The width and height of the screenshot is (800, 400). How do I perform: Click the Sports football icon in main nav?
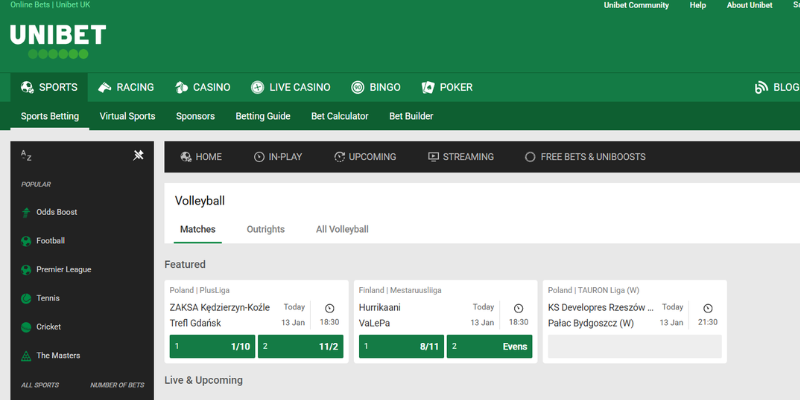click(x=27, y=87)
